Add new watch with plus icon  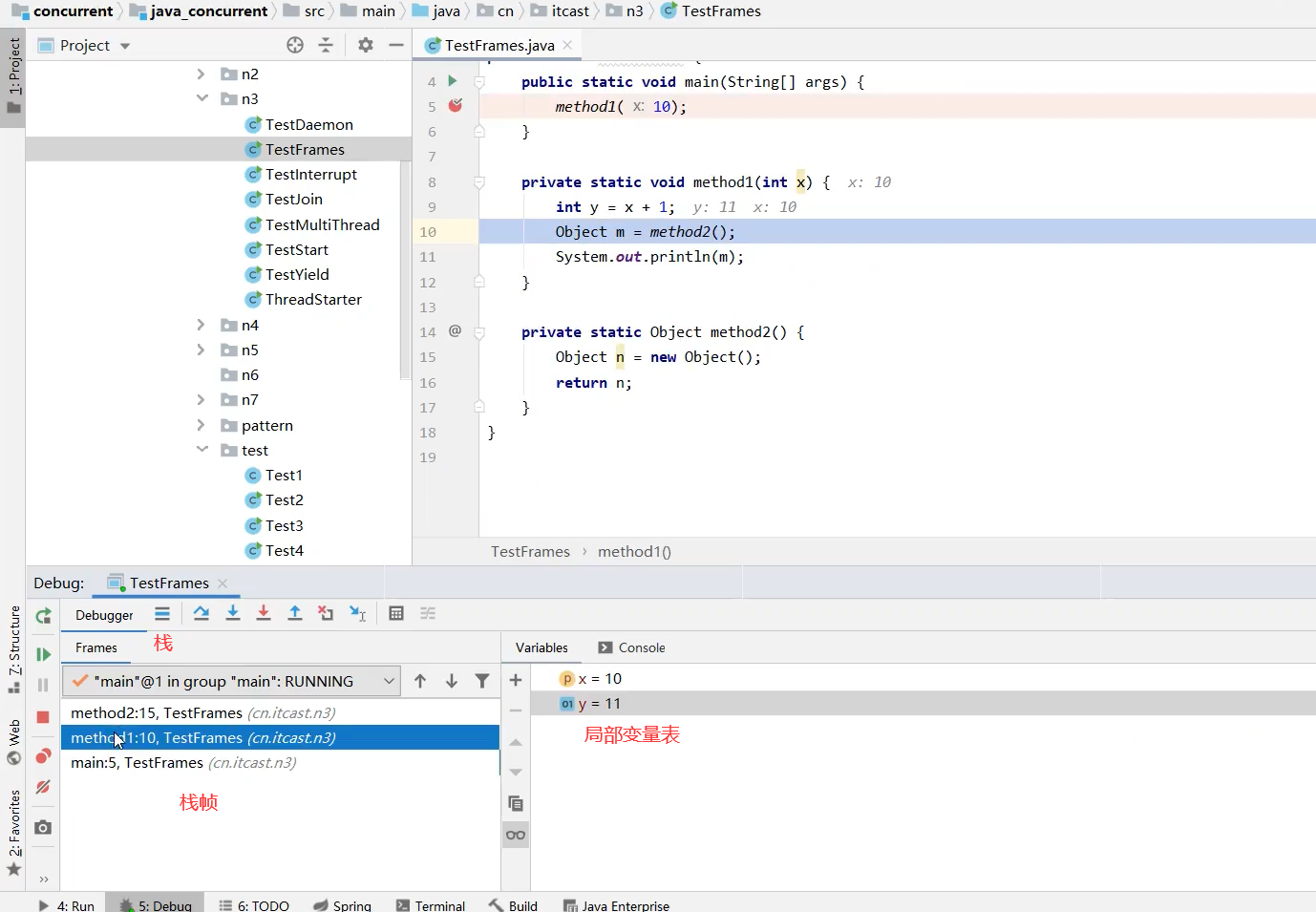516,680
